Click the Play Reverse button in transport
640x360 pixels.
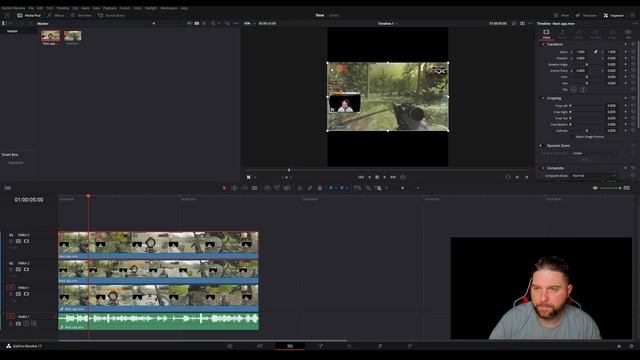(369, 177)
